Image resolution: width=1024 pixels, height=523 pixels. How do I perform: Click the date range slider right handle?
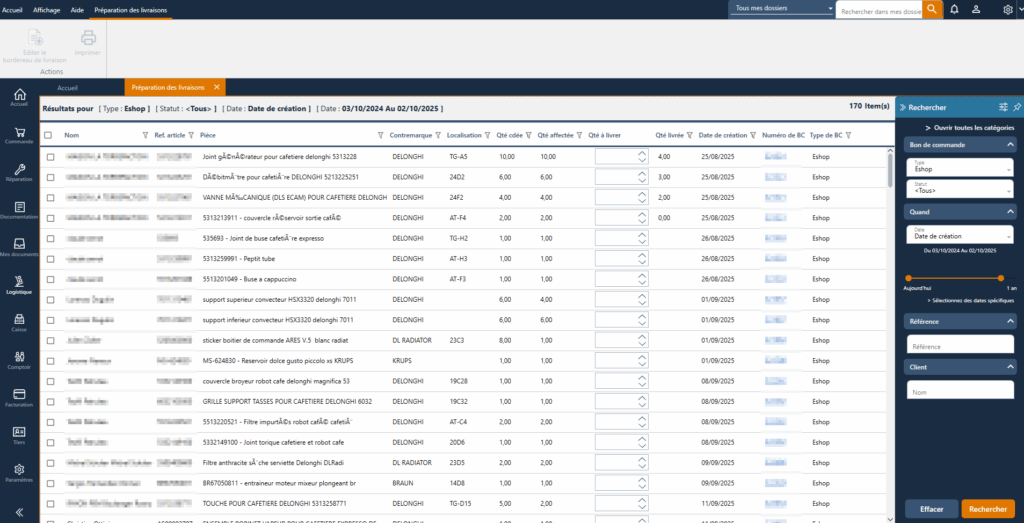[x=1000, y=278]
